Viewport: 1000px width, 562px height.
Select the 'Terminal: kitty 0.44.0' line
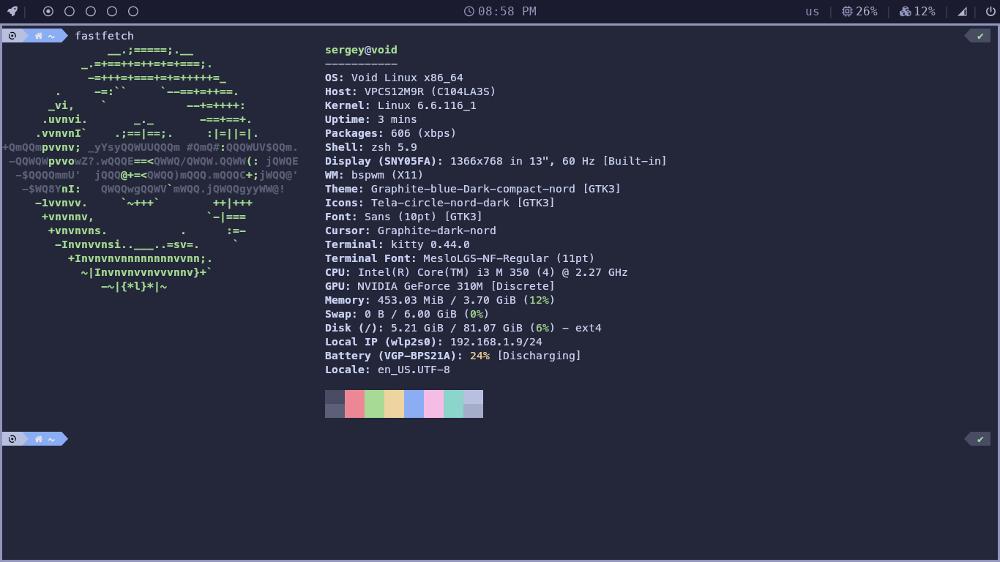[397, 245]
